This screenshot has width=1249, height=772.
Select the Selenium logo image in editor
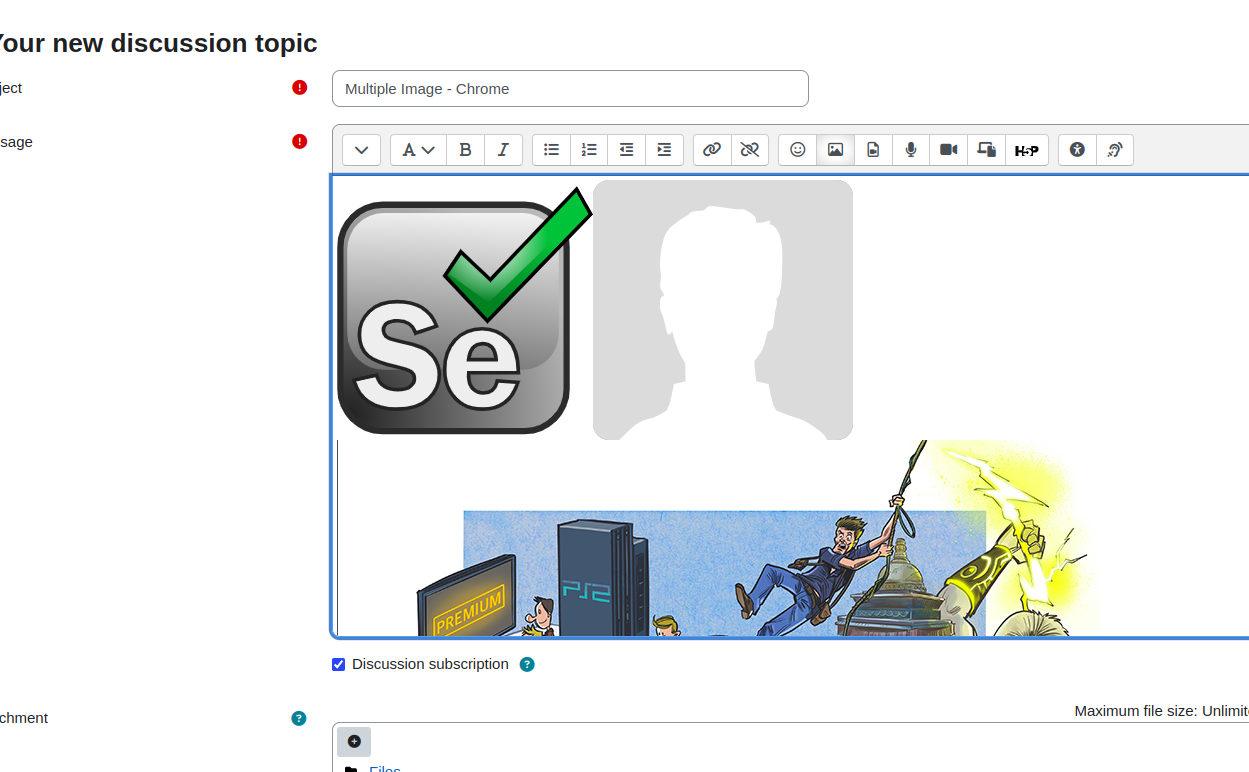pos(465,311)
